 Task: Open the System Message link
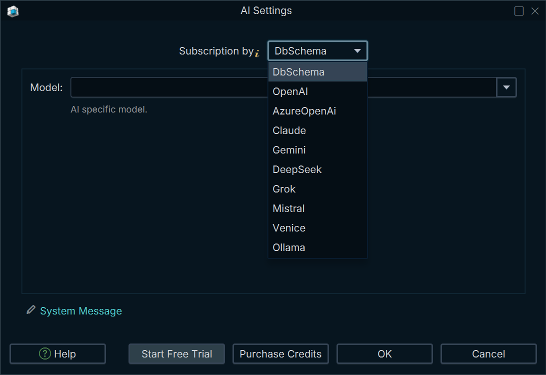pyautogui.click(x=81, y=311)
